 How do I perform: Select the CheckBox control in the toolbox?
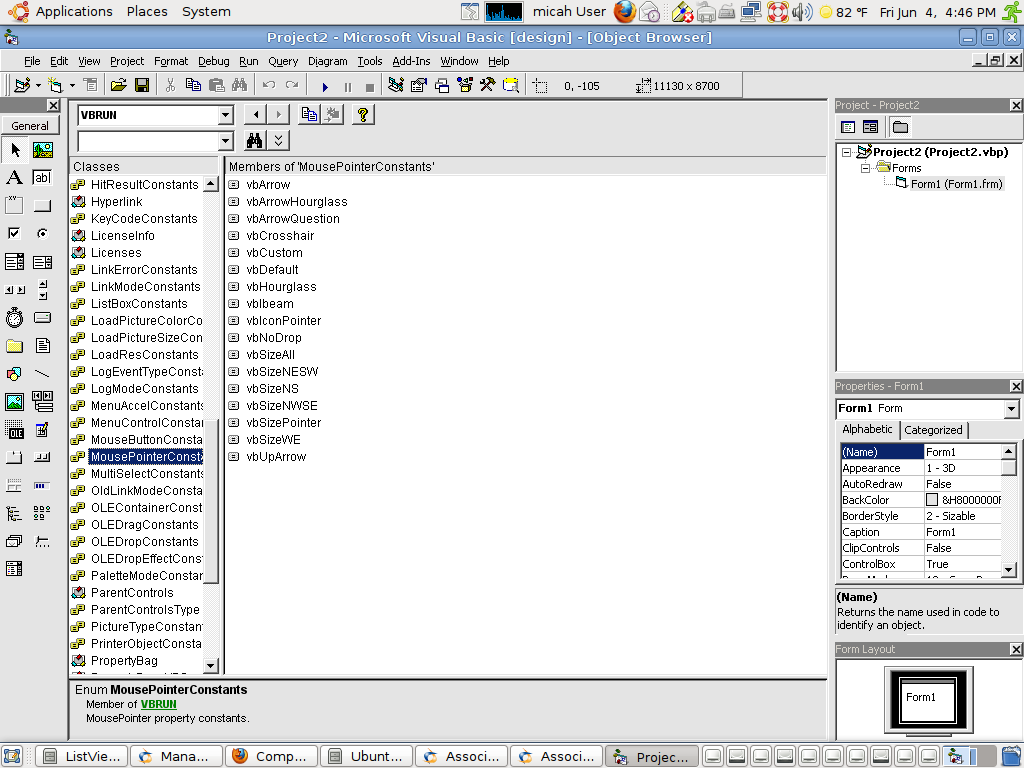(15, 232)
